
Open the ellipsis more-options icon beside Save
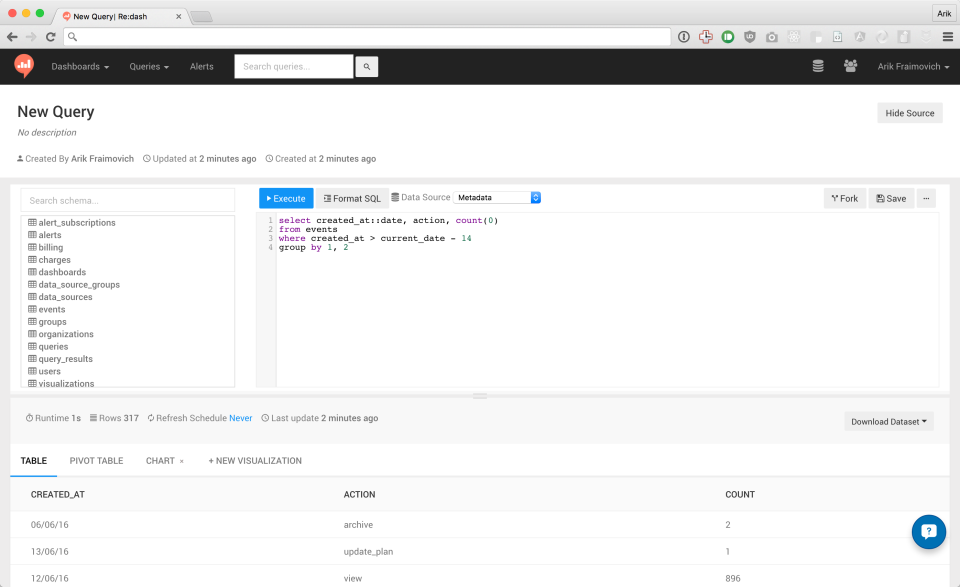point(926,198)
